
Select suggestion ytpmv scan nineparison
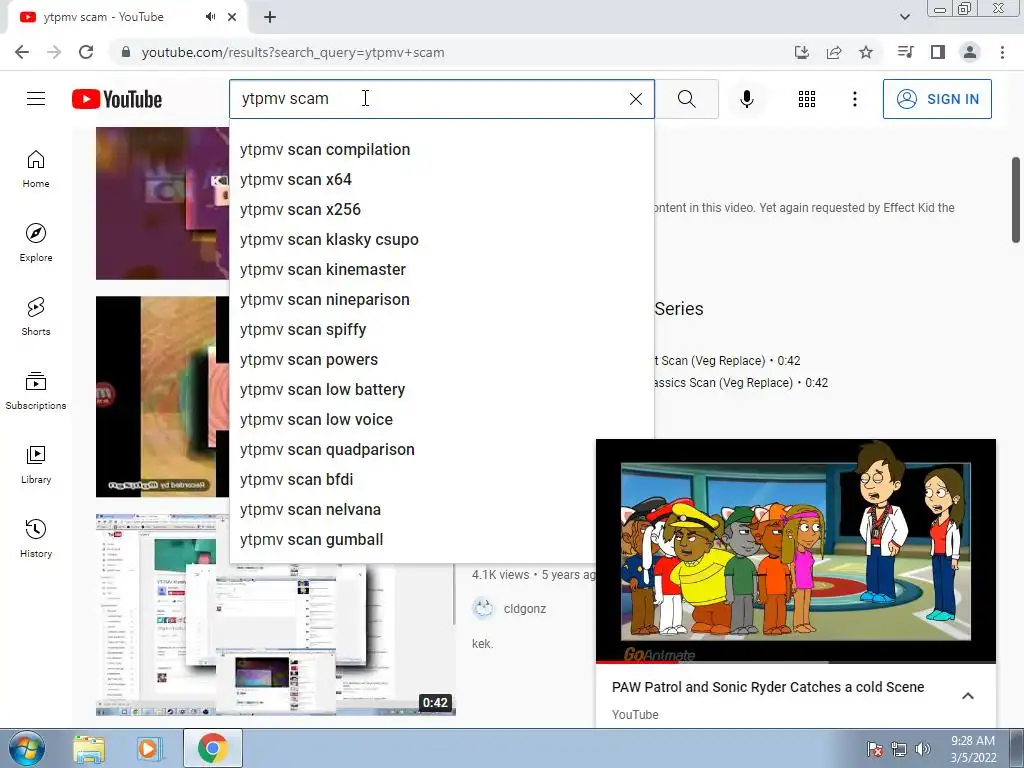tap(441, 300)
